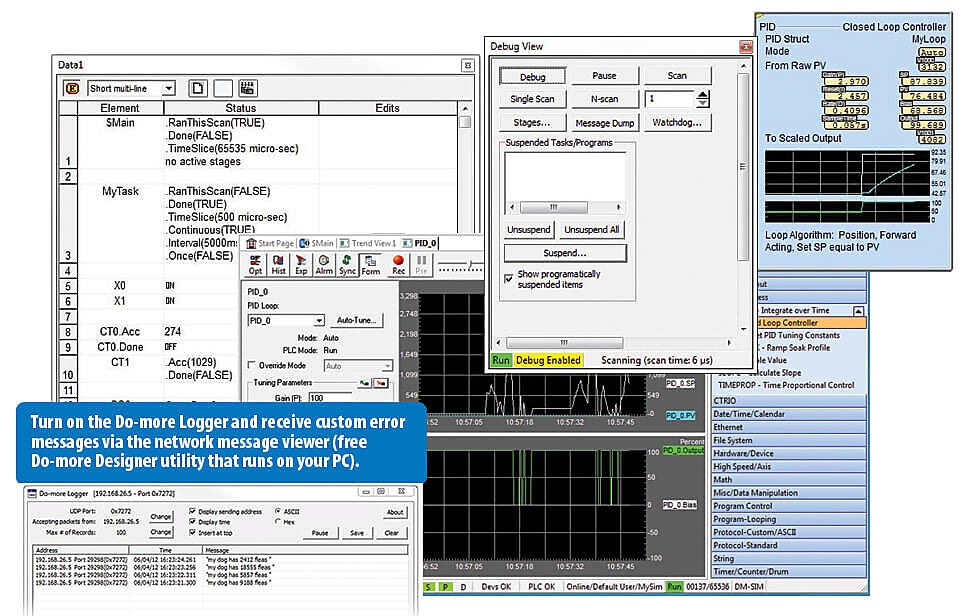Click the Exp export toolbar icon
This screenshot has width=969, height=616.
[301, 265]
